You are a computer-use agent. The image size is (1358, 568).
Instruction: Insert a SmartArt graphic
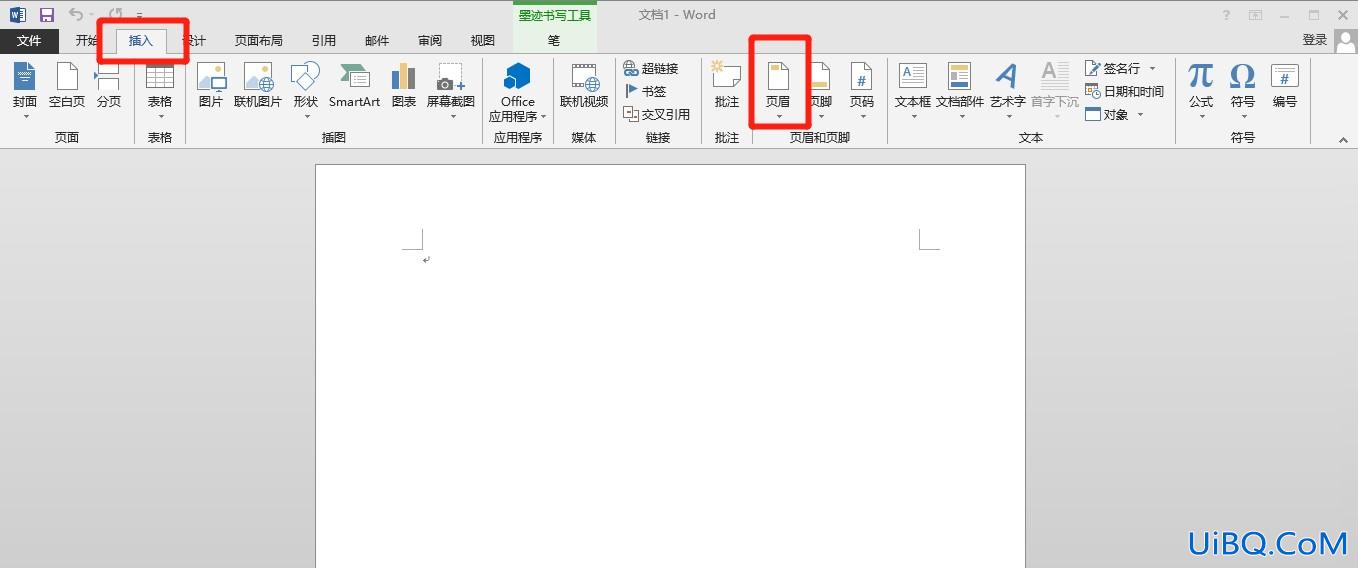(354, 86)
